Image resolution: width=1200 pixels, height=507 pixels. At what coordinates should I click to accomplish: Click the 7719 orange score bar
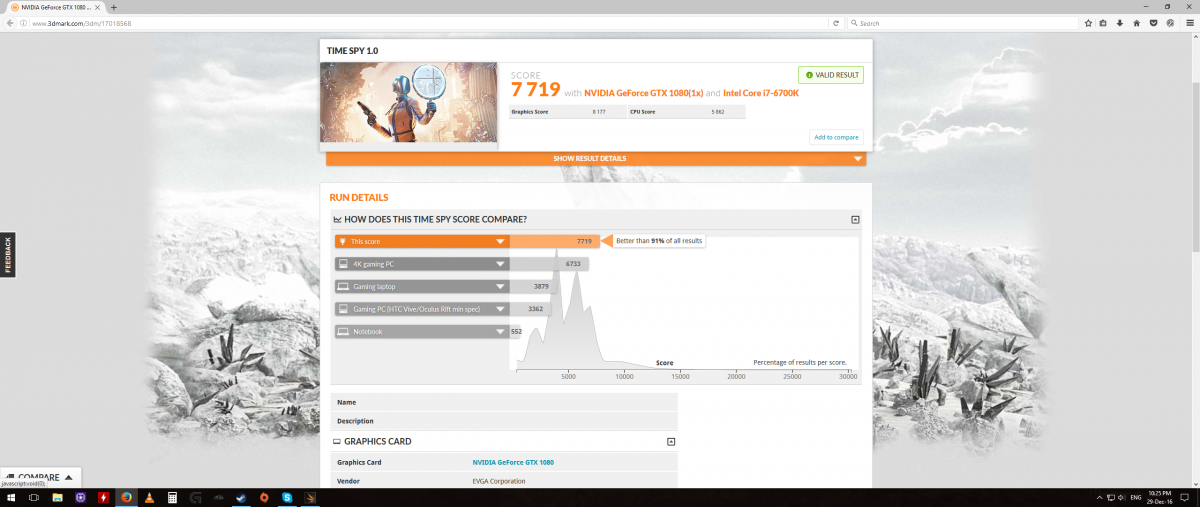[x=555, y=241]
